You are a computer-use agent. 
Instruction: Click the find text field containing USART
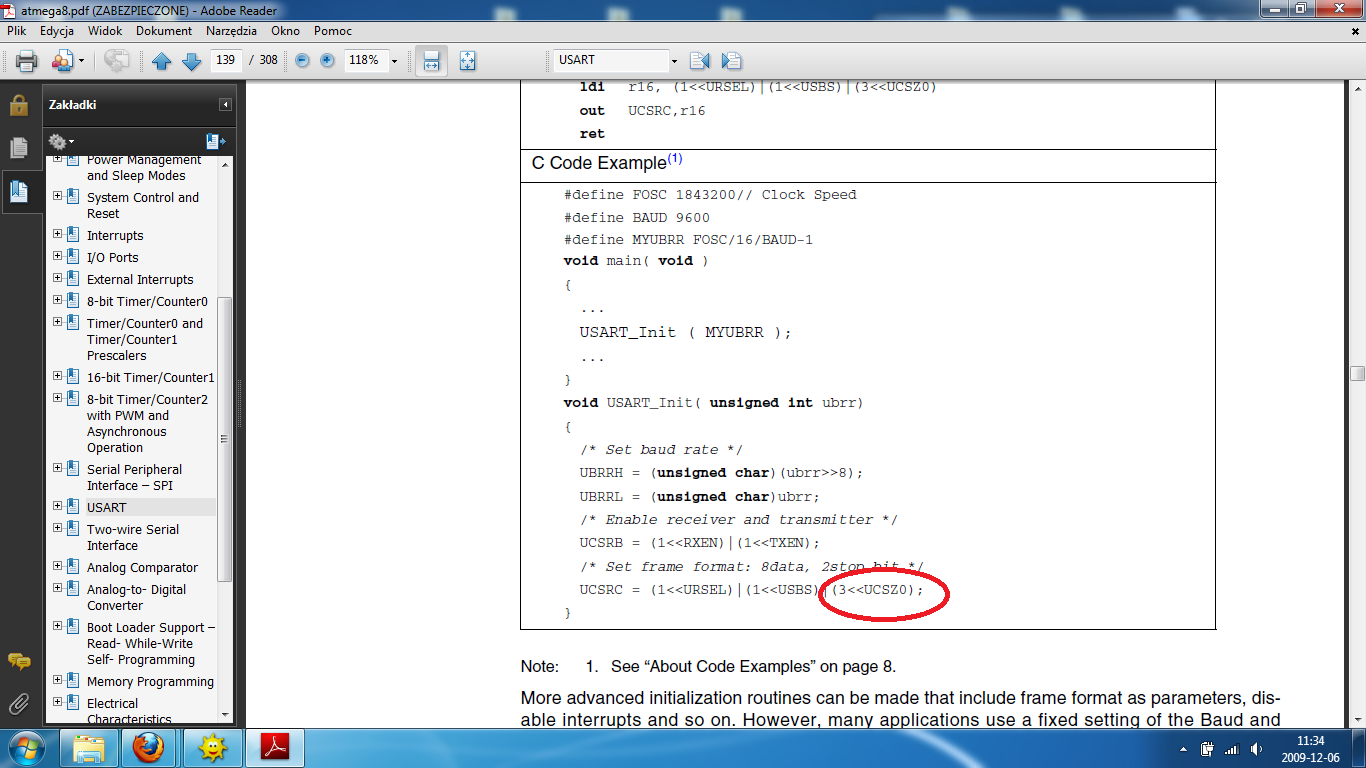tap(611, 60)
